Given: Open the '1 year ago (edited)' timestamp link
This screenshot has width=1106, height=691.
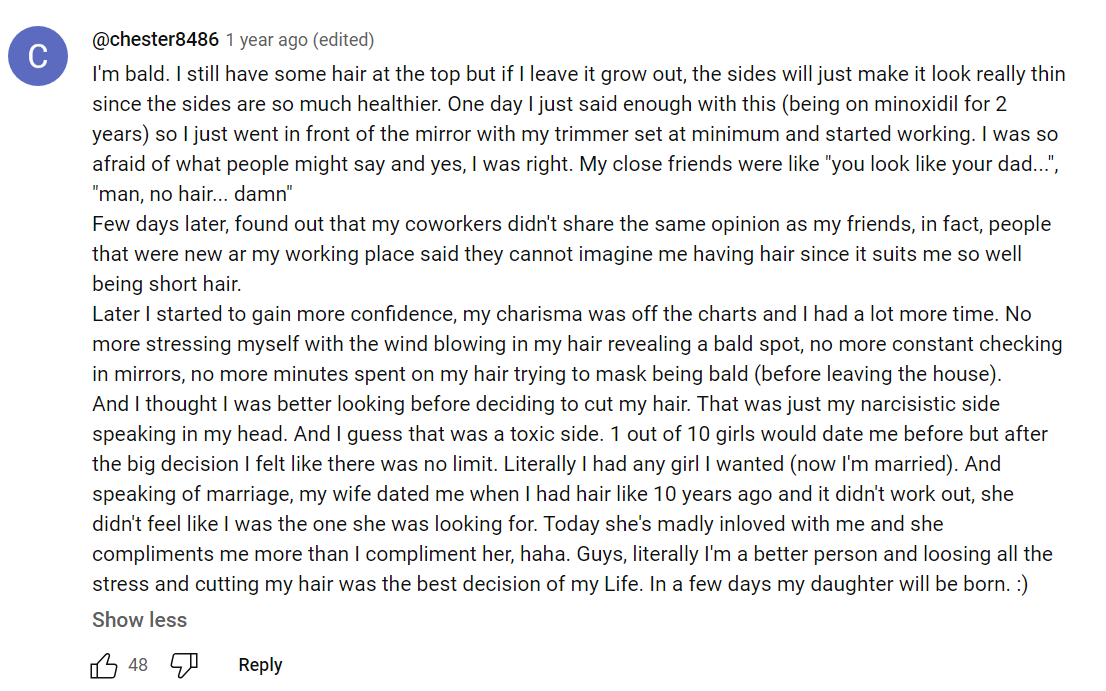Looking at the screenshot, I should tap(300, 40).
